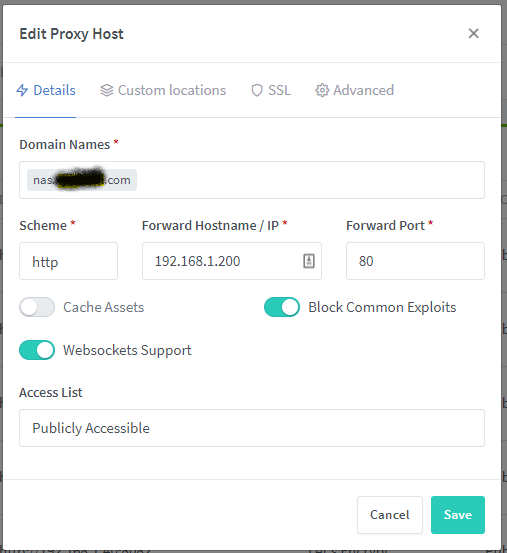Click the Forward Hostname / IP field

(232, 261)
